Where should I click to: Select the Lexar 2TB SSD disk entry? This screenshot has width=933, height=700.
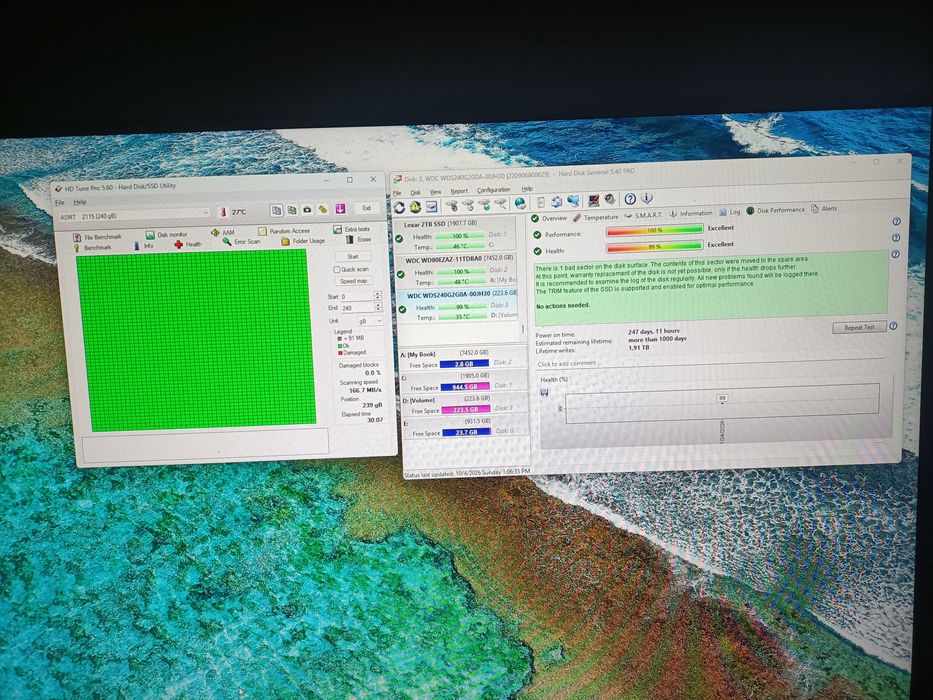457,235
